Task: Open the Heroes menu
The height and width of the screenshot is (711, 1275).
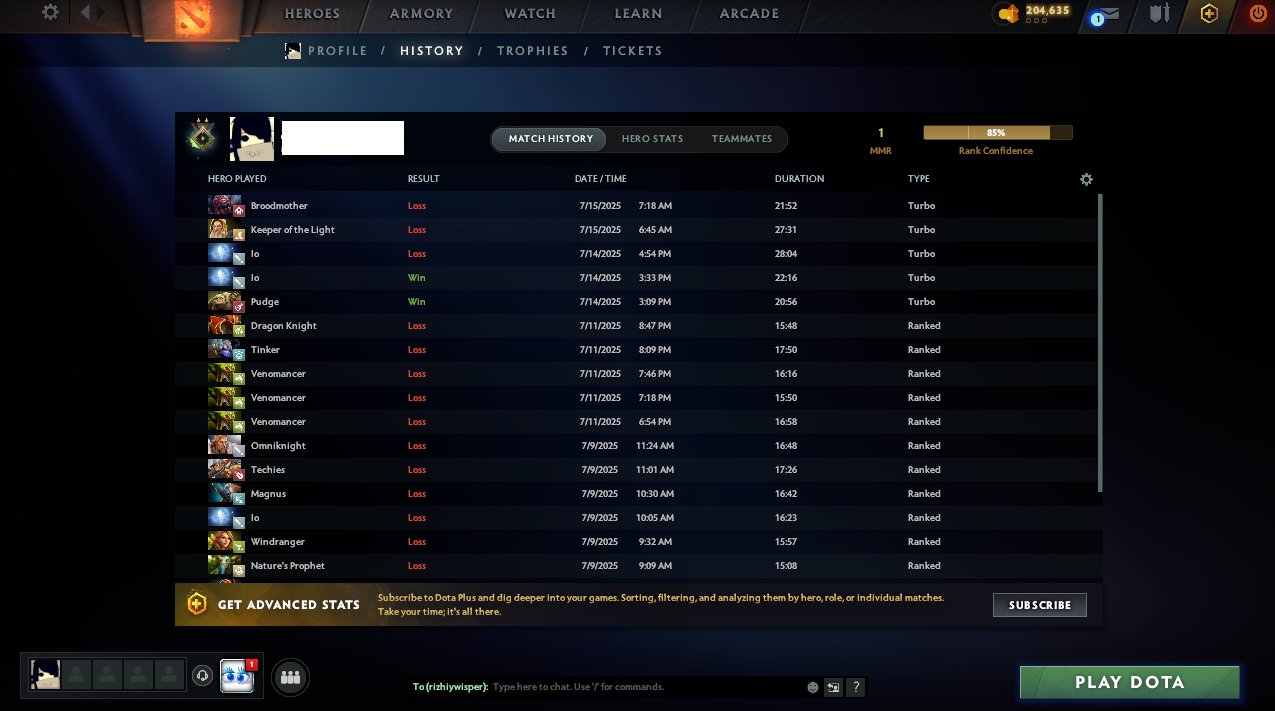Action: [312, 14]
